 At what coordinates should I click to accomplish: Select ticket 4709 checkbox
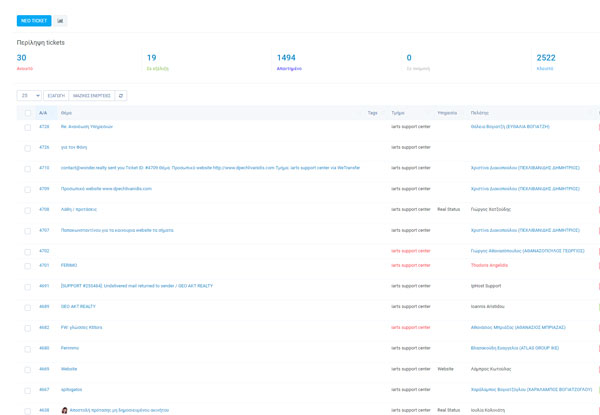[x=28, y=190]
